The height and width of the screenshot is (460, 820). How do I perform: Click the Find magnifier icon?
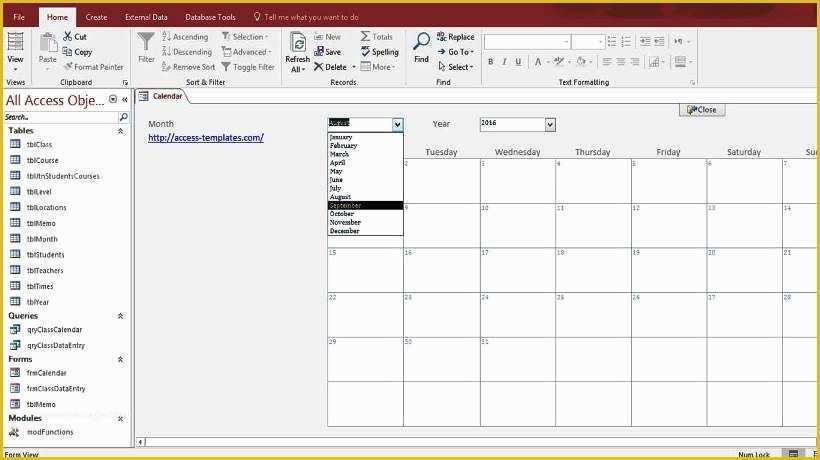(421, 41)
